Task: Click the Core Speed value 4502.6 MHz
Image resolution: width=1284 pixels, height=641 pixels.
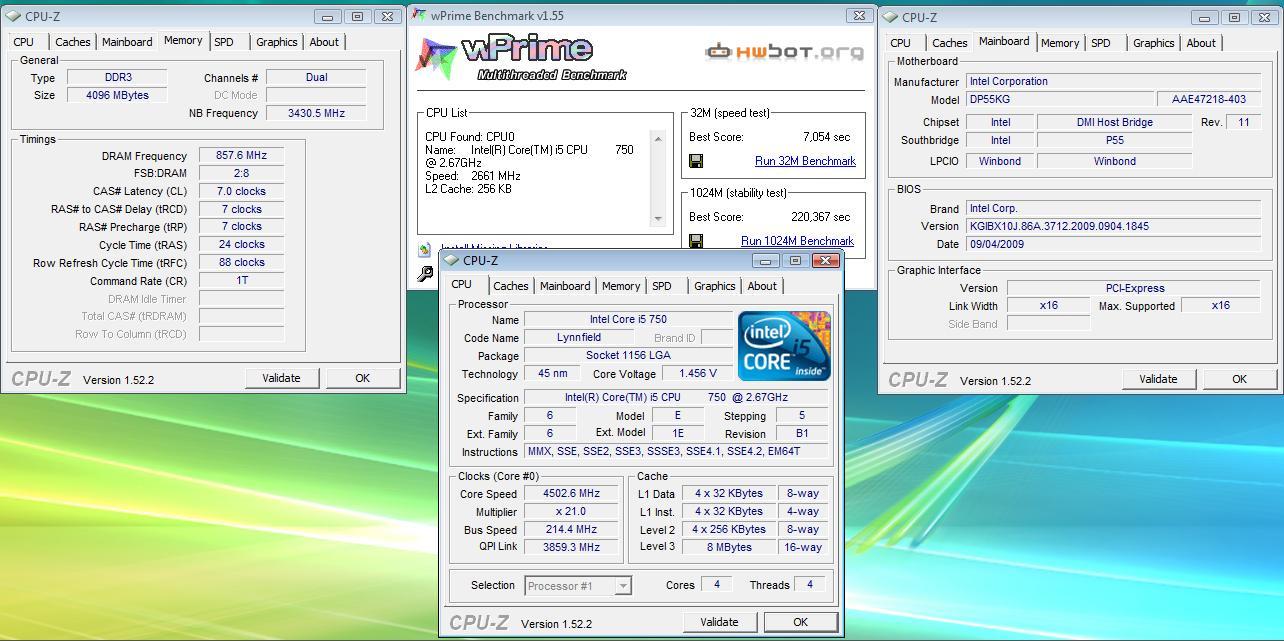Action: coord(572,494)
